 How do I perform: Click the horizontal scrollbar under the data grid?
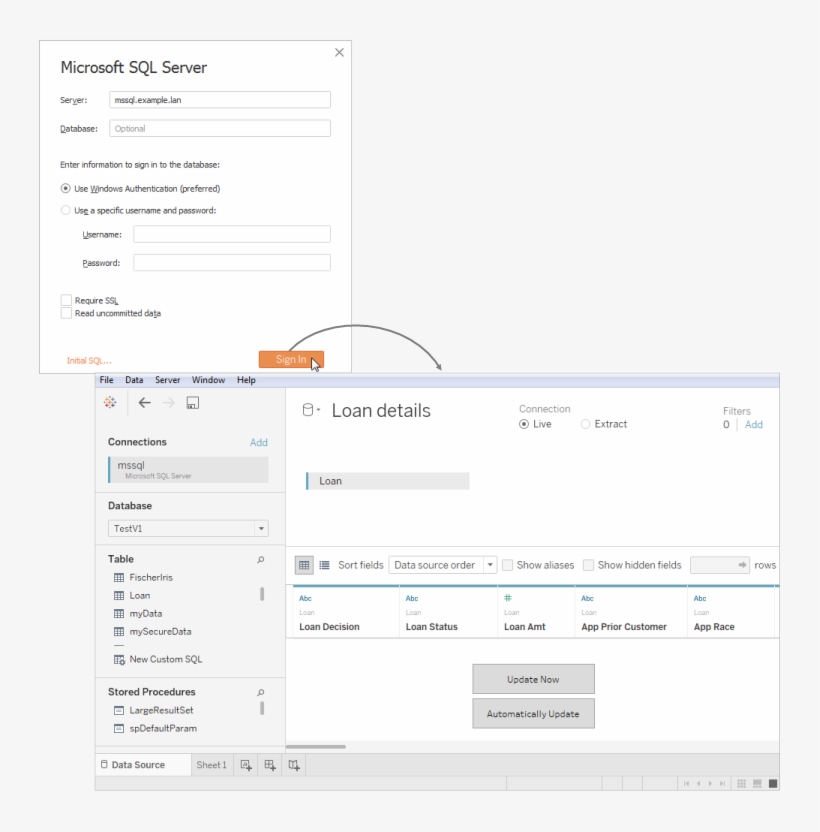[x=316, y=747]
